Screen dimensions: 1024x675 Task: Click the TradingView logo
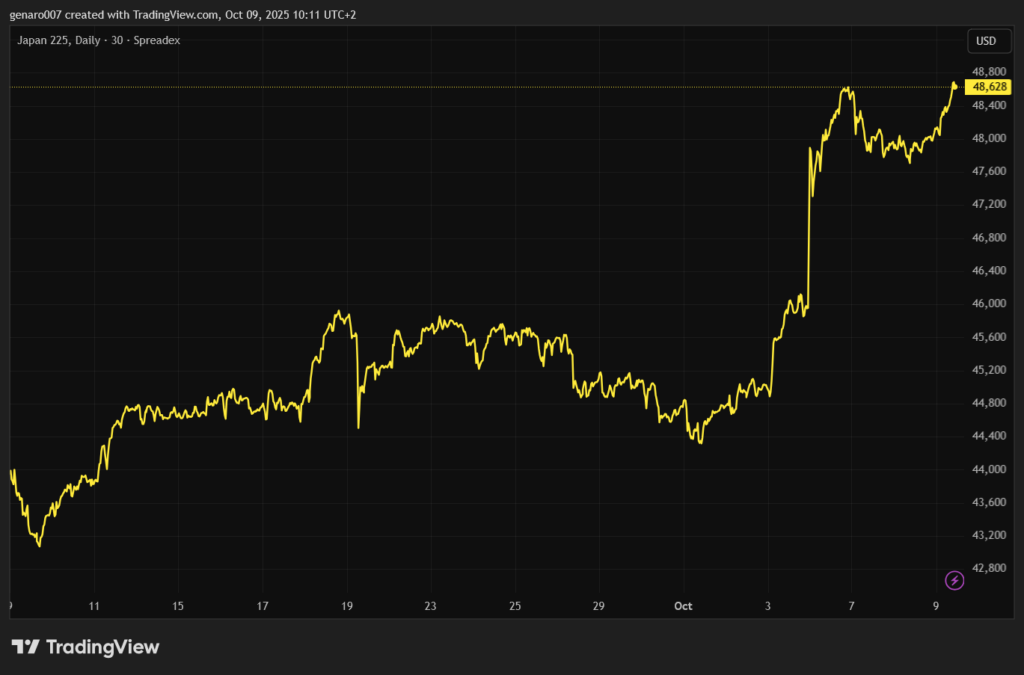pyautogui.click(x=85, y=647)
